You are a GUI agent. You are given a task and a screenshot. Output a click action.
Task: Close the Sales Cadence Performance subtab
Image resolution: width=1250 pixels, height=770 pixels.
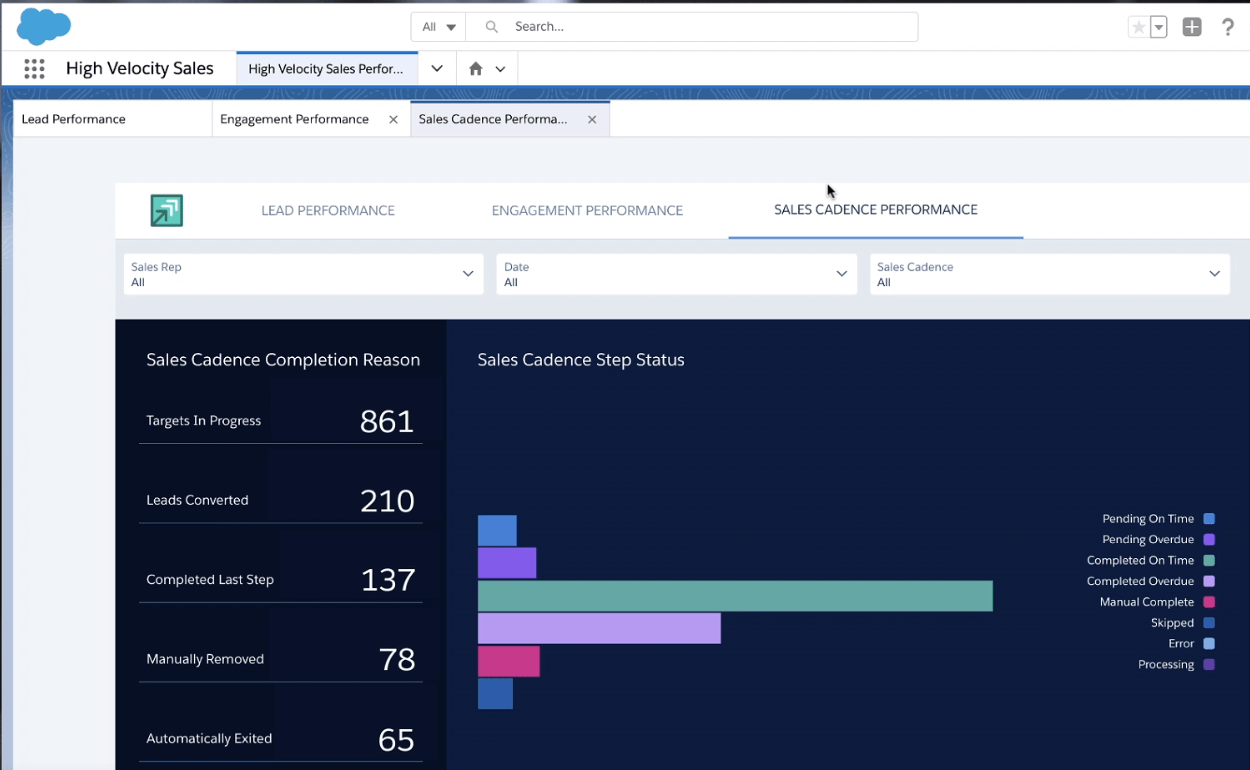592,119
